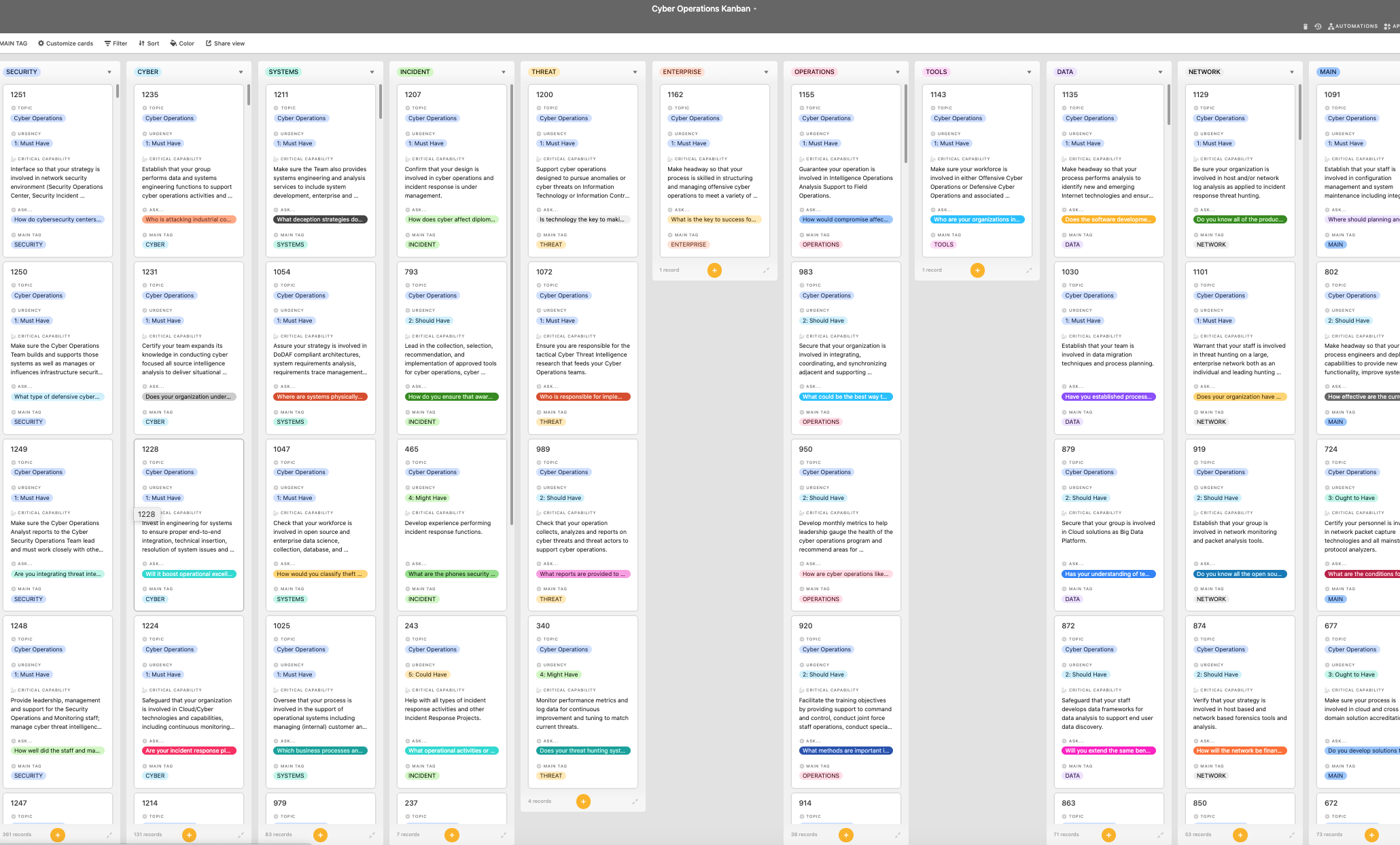Open the trash bin icon
Image resolution: width=1400 pixels, height=845 pixels.
pos(1305,26)
